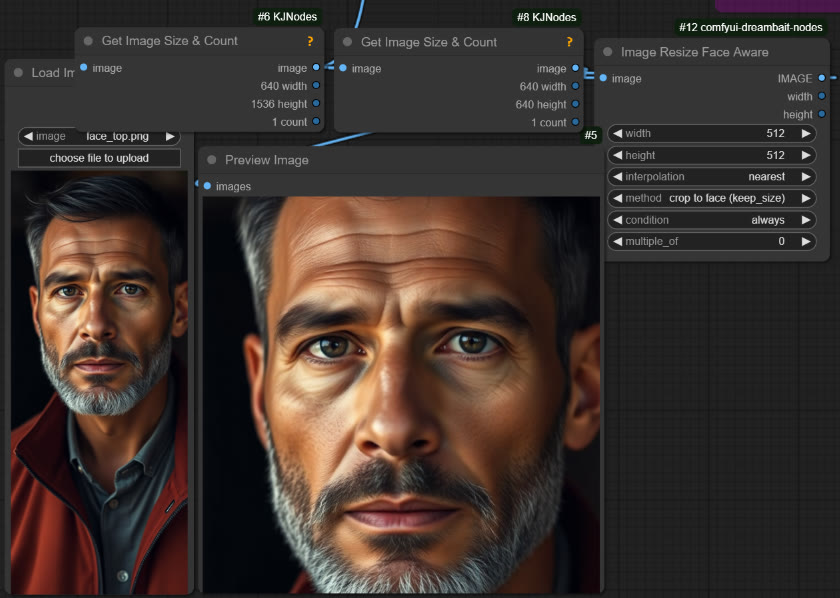Open the interpolation nearest dropdown
The image size is (840, 598).
click(x=712, y=177)
